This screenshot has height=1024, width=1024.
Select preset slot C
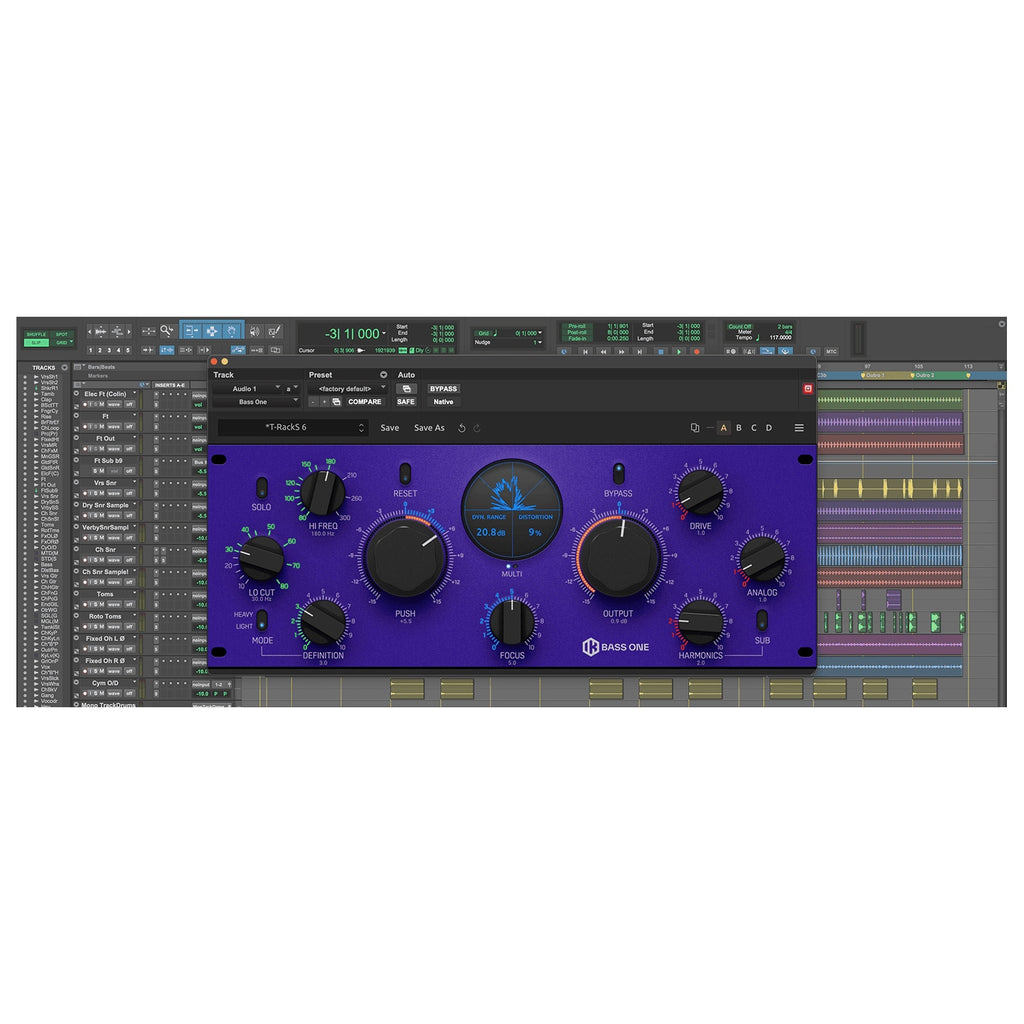click(754, 428)
